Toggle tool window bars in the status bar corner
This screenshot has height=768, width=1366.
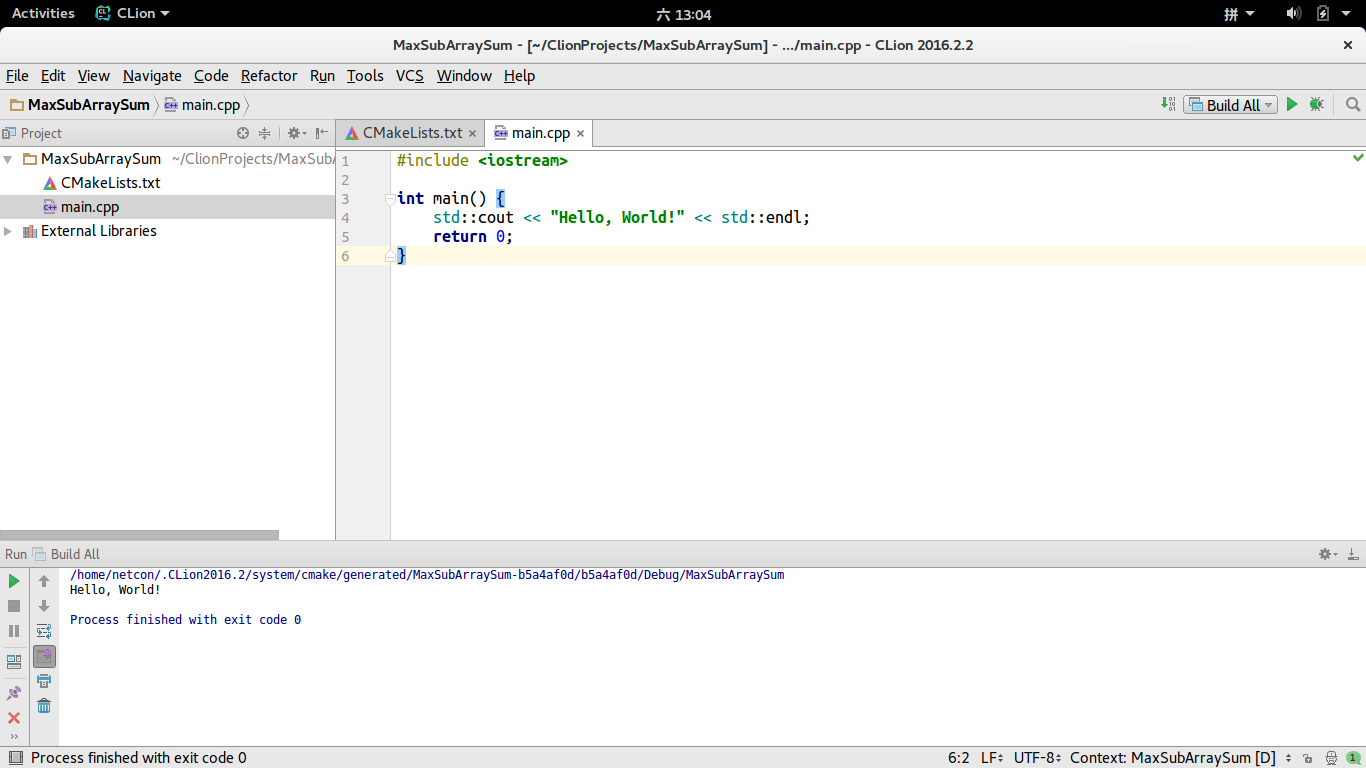click(x=14, y=758)
